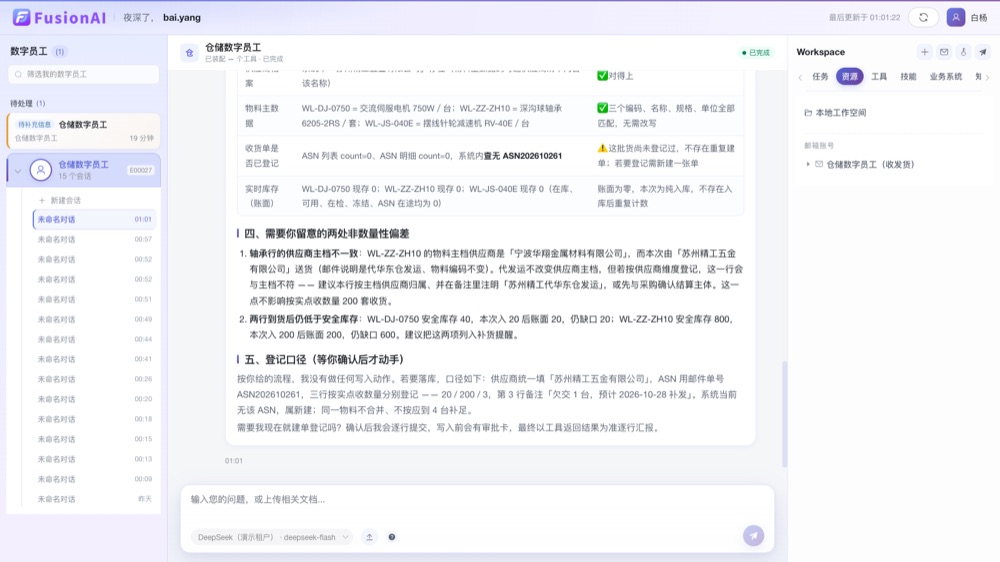Viewport: 1000px width, 562px height.
Task: Open the 未命名对话 from 00:18
Action: pos(94,419)
